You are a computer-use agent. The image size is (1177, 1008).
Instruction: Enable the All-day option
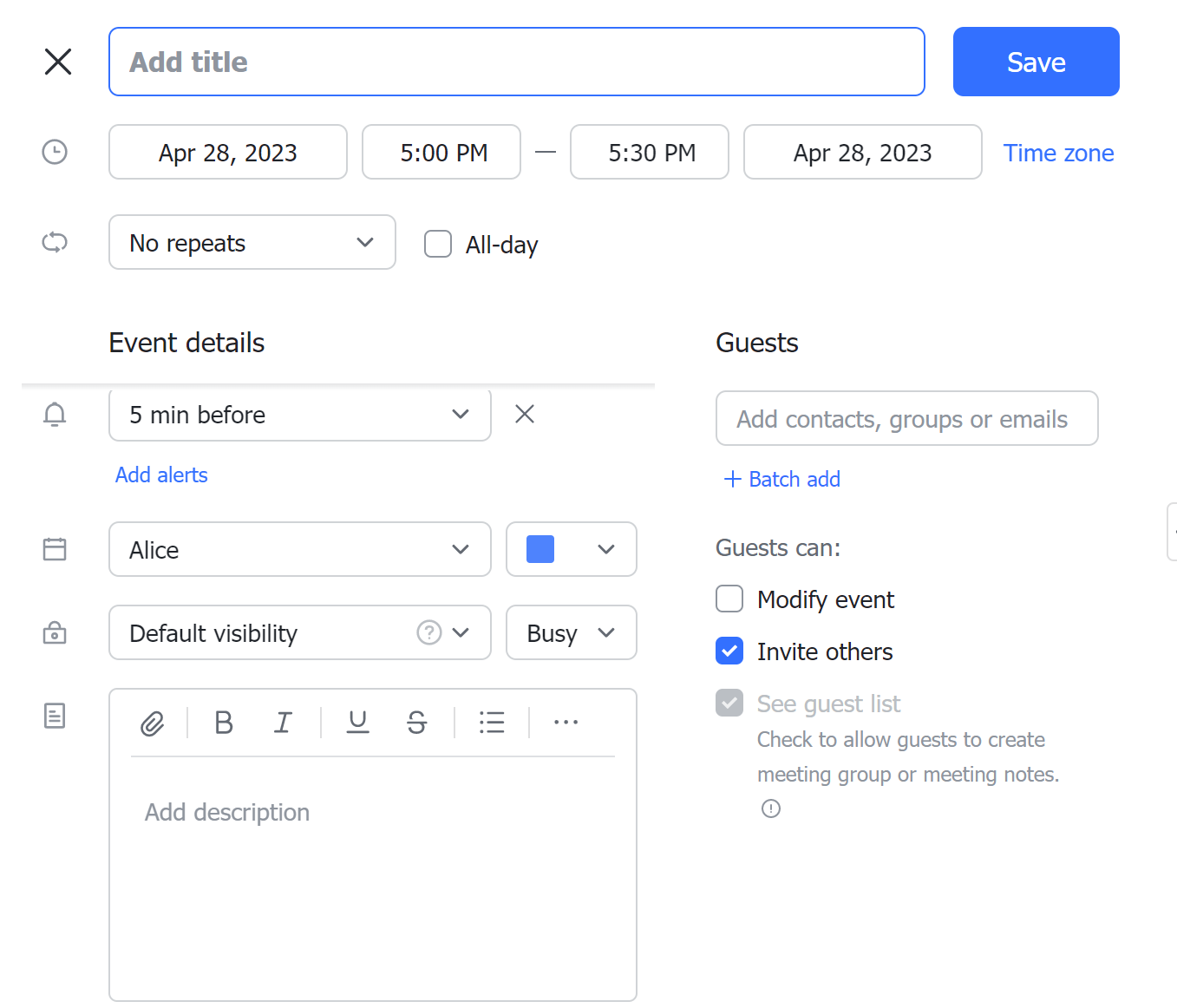(438, 244)
